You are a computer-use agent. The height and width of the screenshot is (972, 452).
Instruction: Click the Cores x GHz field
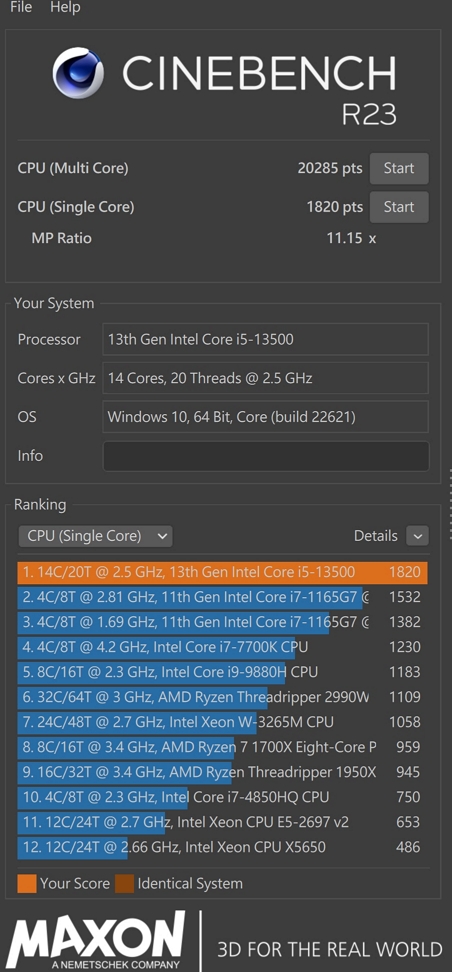tap(265, 378)
